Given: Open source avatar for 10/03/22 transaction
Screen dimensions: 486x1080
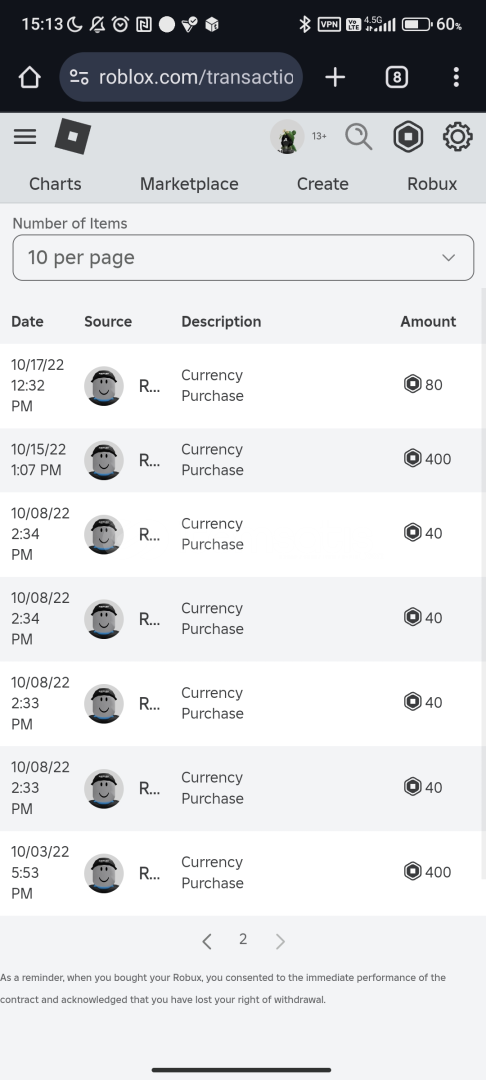Looking at the screenshot, I should (104, 873).
